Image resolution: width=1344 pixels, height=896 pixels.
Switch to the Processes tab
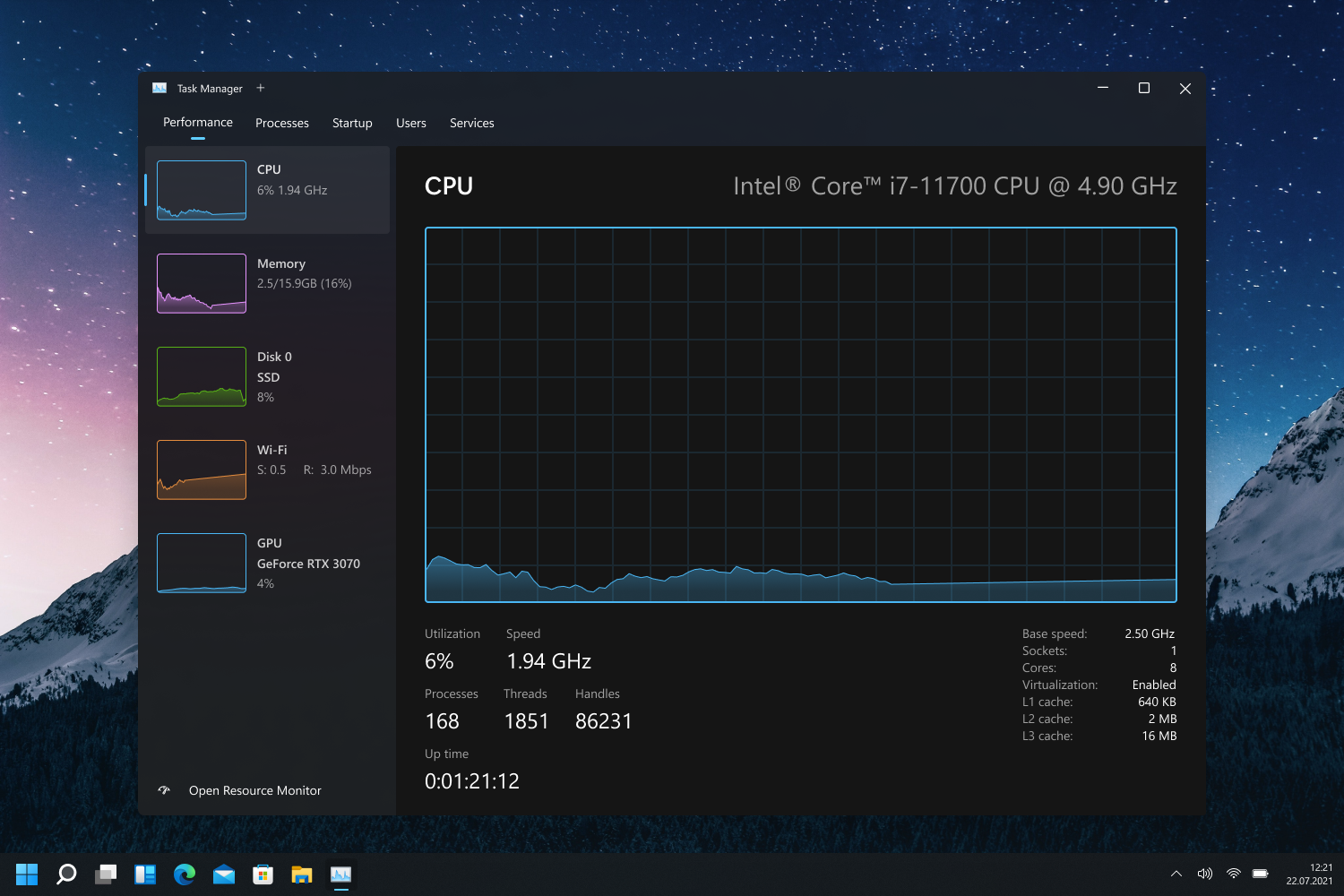[x=281, y=123]
